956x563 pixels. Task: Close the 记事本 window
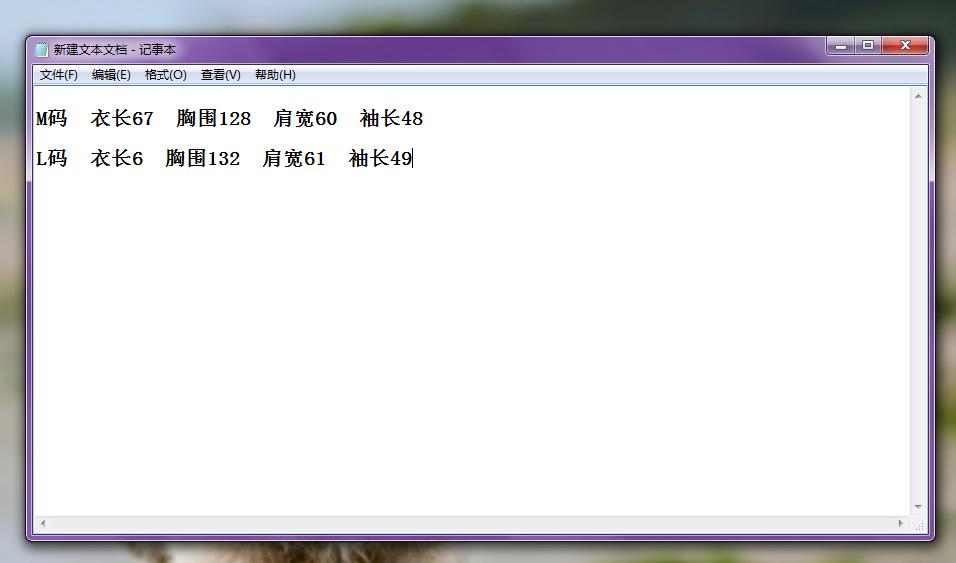pyautogui.click(x=905, y=46)
